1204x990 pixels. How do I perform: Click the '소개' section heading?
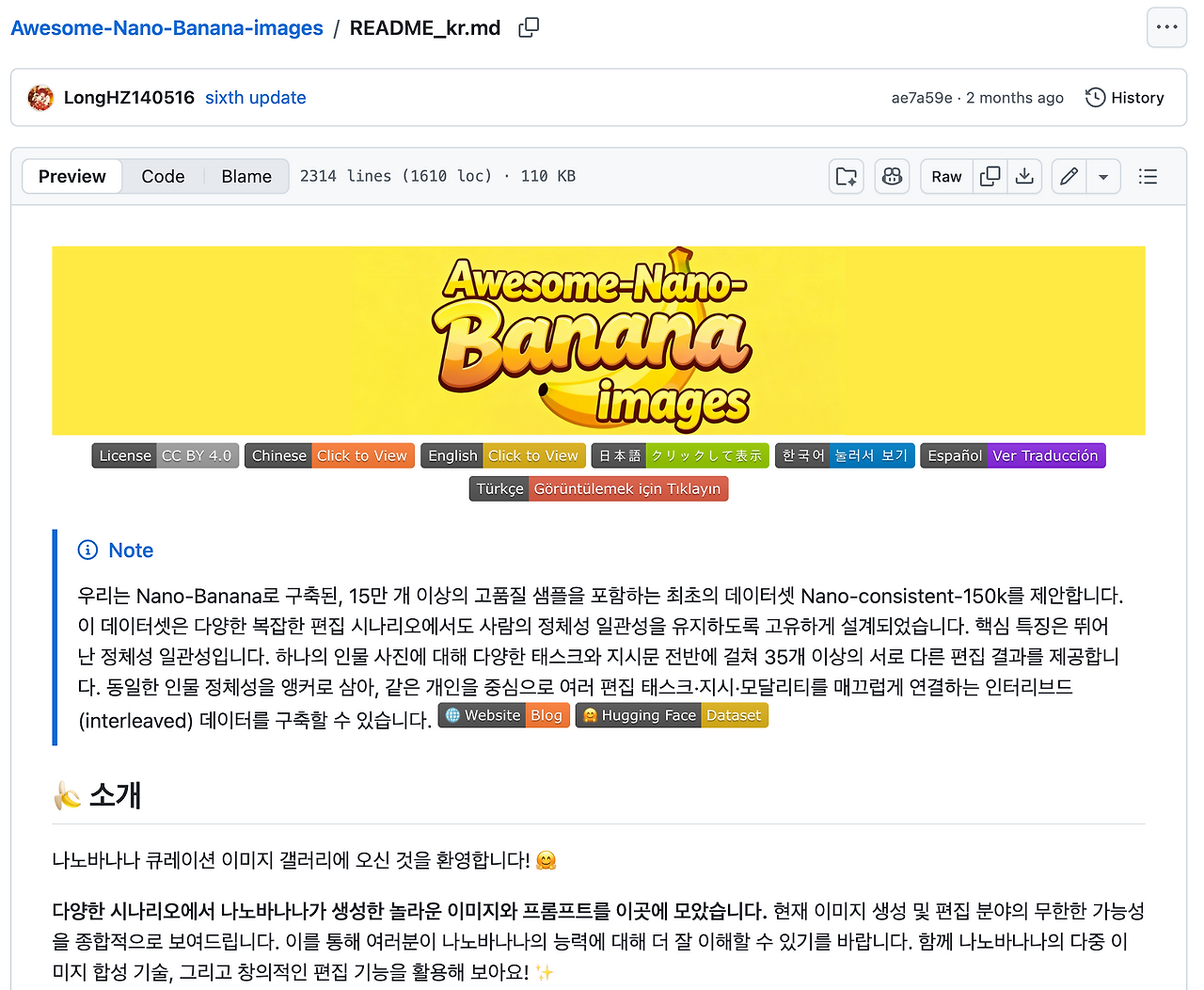[115, 795]
